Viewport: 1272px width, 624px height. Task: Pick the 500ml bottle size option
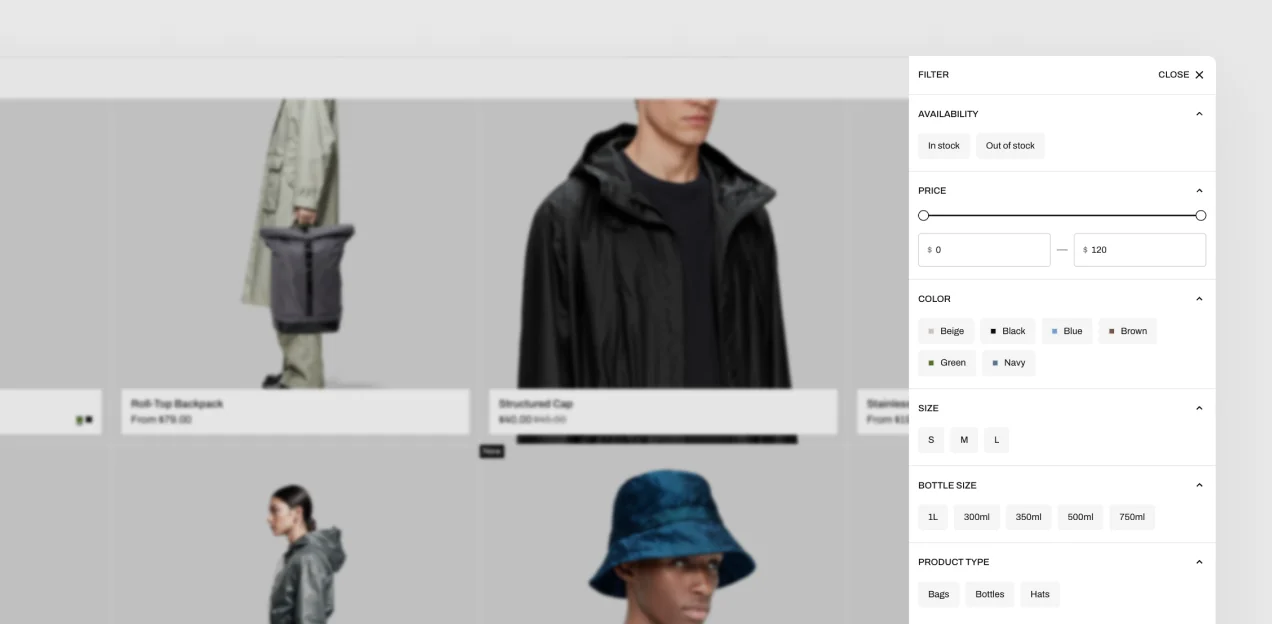[x=1080, y=517]
